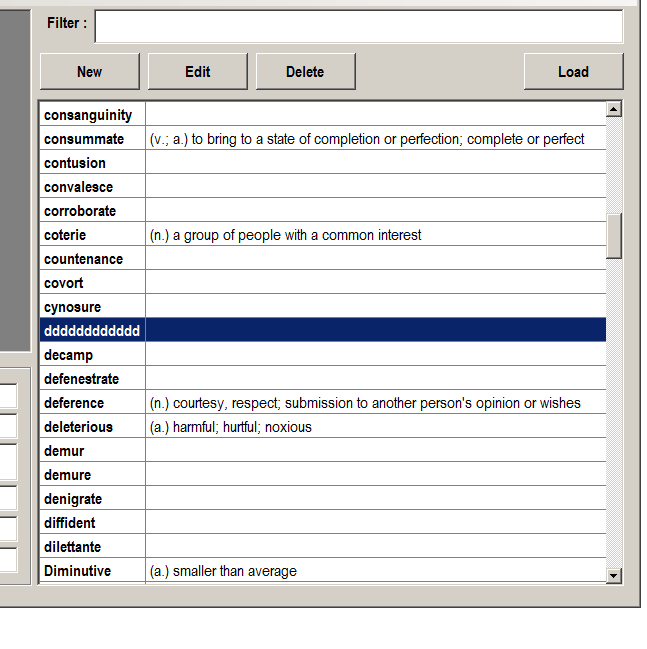Select the word consummate
647x649 pixels.
[84, 139]
